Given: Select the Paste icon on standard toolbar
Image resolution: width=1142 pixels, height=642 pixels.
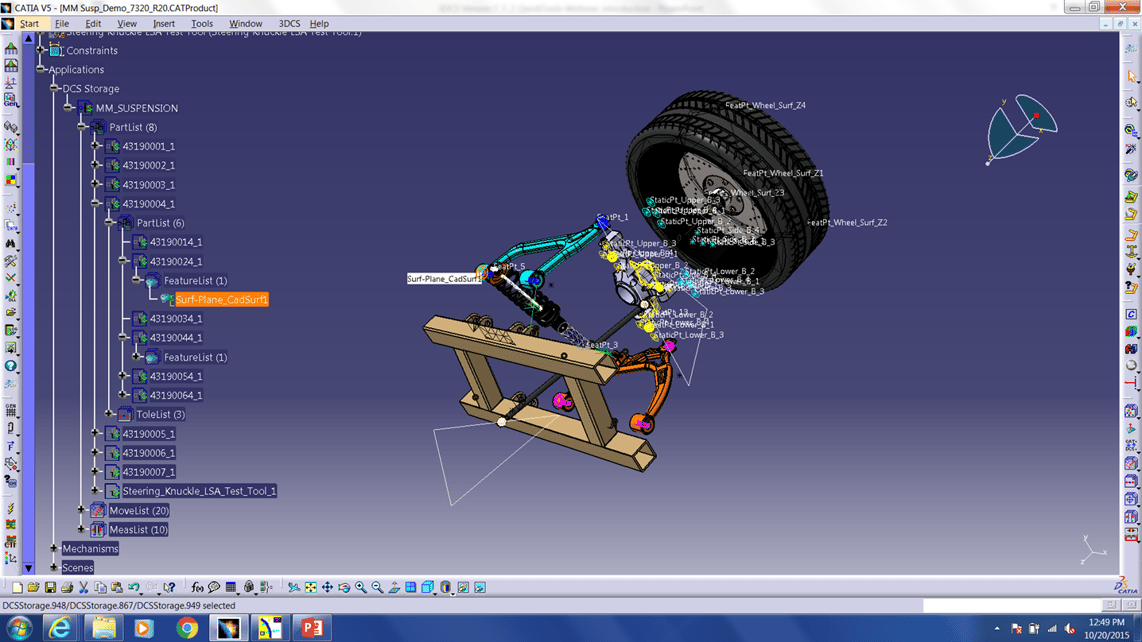Looking at the screenshot, I should click(x=115, y=587).
